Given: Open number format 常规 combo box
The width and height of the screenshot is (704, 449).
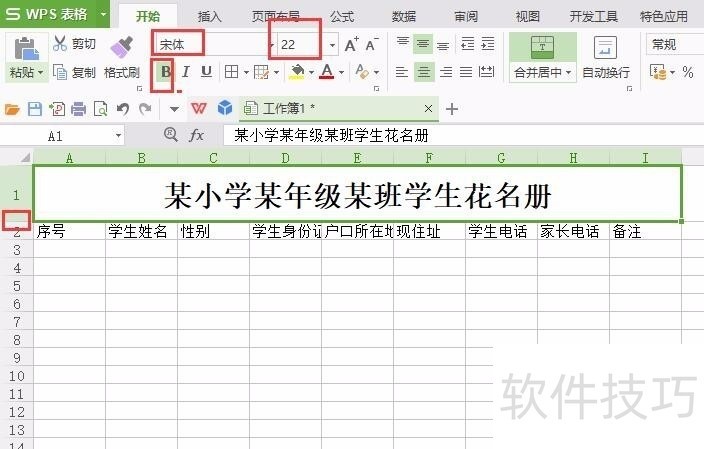Looking at the screenshot, I should [675, 44].
